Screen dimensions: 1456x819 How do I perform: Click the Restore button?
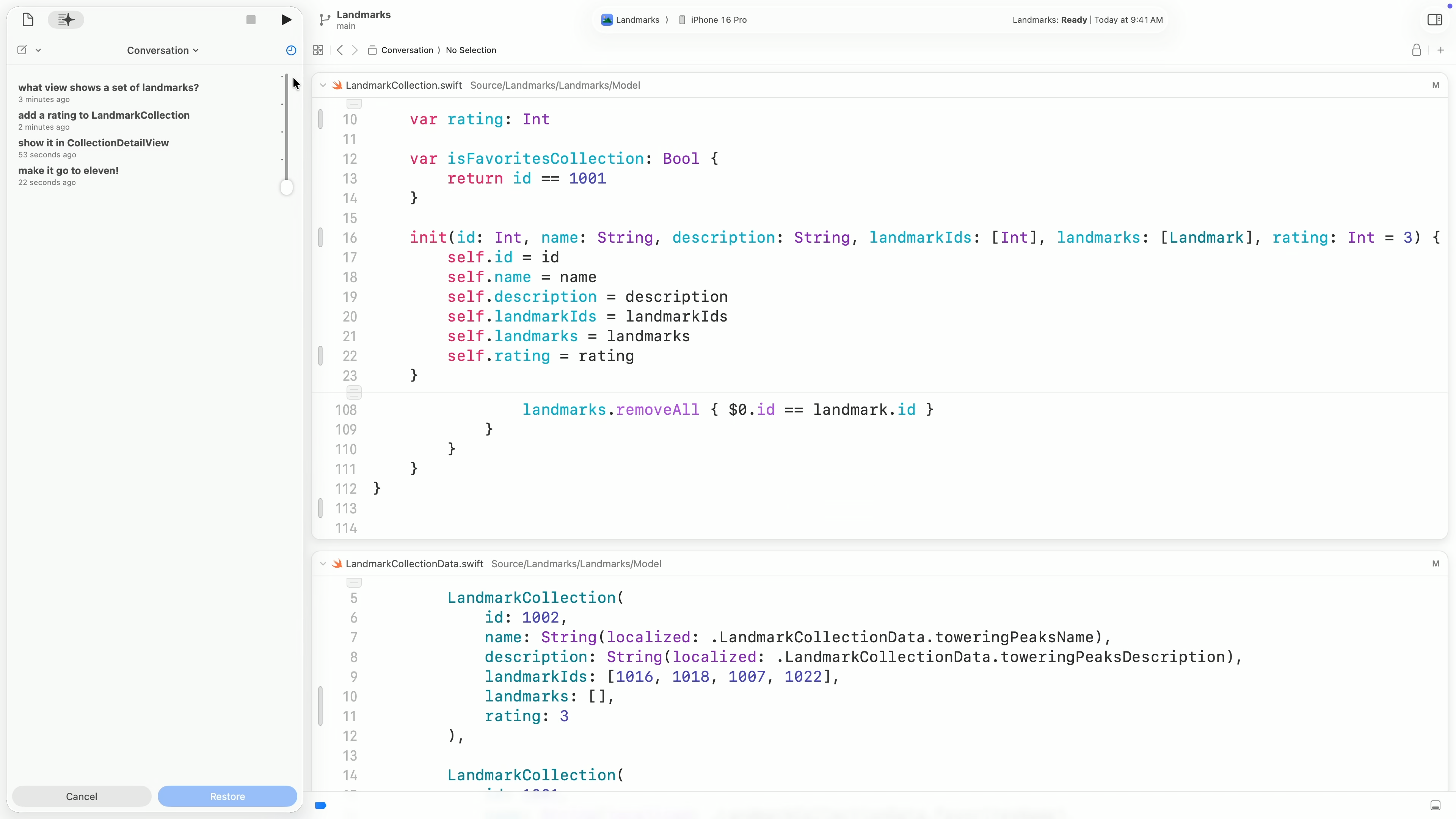[227, 796]
